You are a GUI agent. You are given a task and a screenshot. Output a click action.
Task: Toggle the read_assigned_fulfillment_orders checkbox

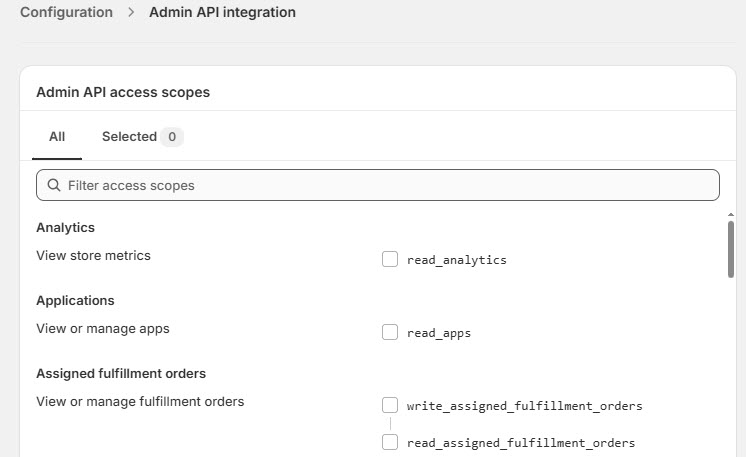[x=390, y=442]
